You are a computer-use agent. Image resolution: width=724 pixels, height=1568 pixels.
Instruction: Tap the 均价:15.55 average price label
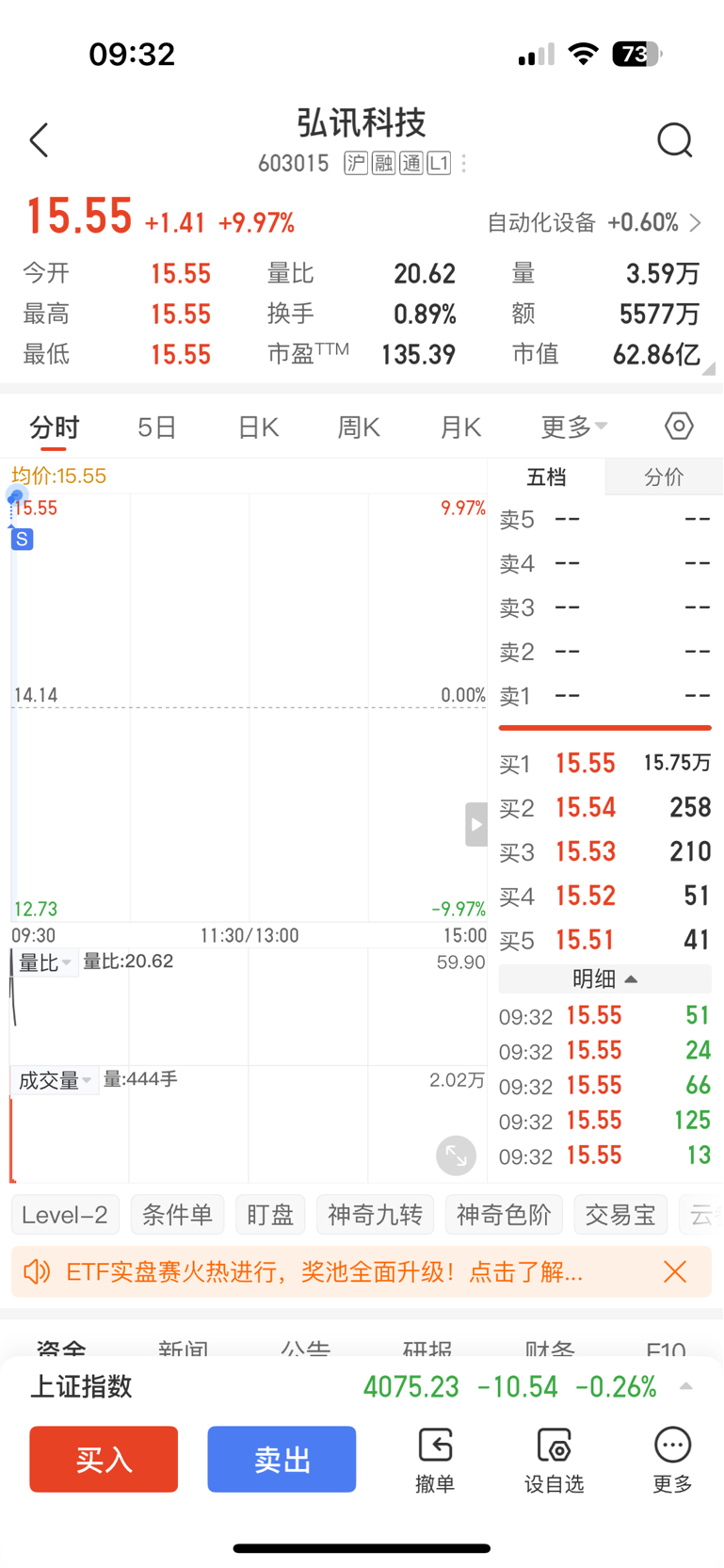tap(59, 476)
